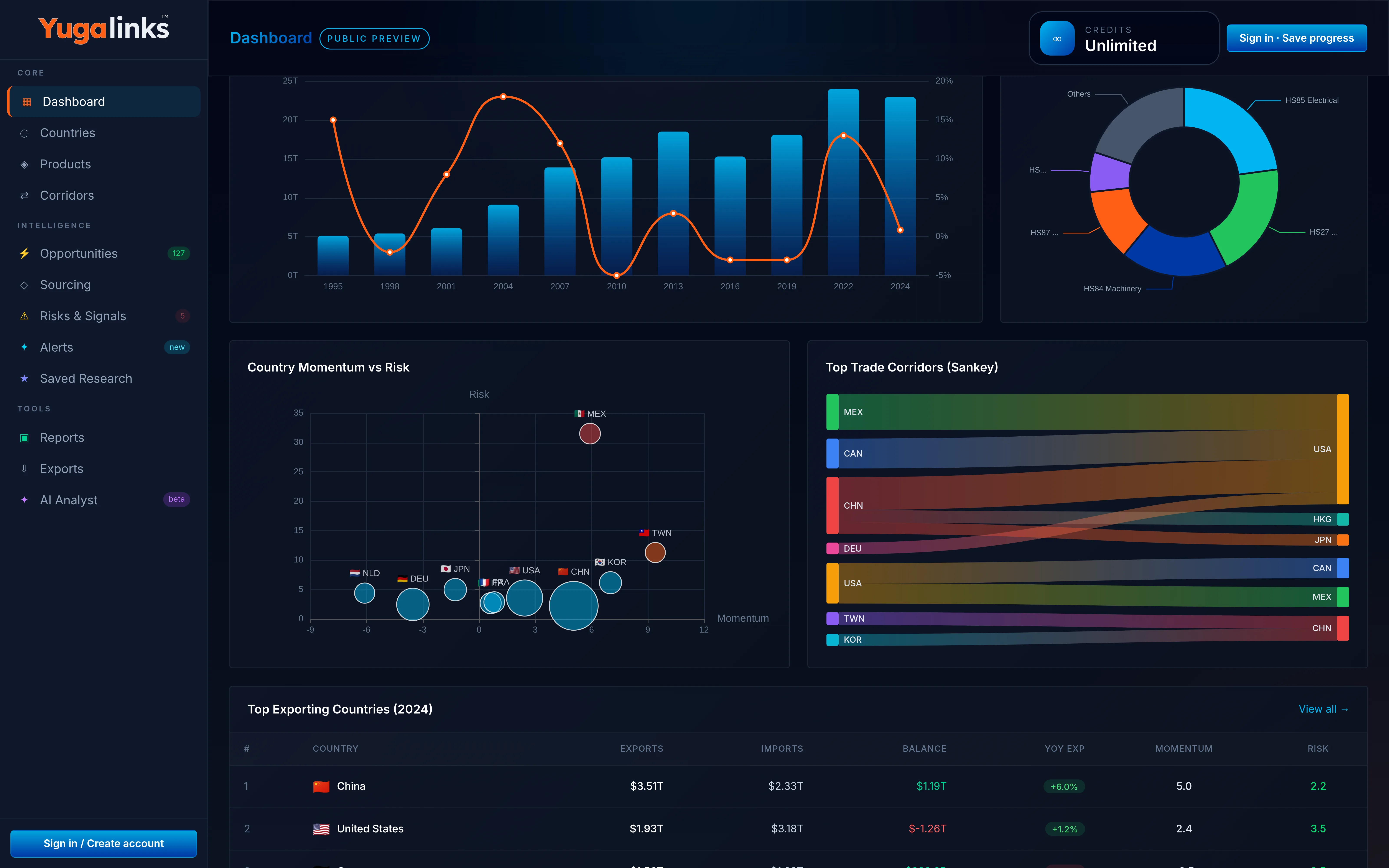Open Sourcing in sidebar
This screenshot has width=1389, height=868.
pyautogui.click(x=104, y=285)
